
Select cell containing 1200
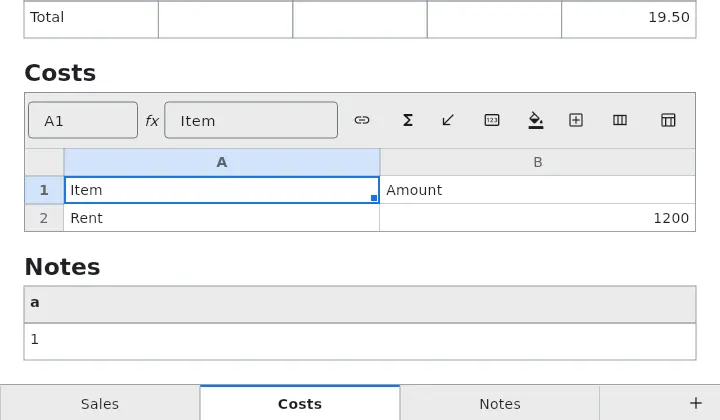click(x=538, y=218)
